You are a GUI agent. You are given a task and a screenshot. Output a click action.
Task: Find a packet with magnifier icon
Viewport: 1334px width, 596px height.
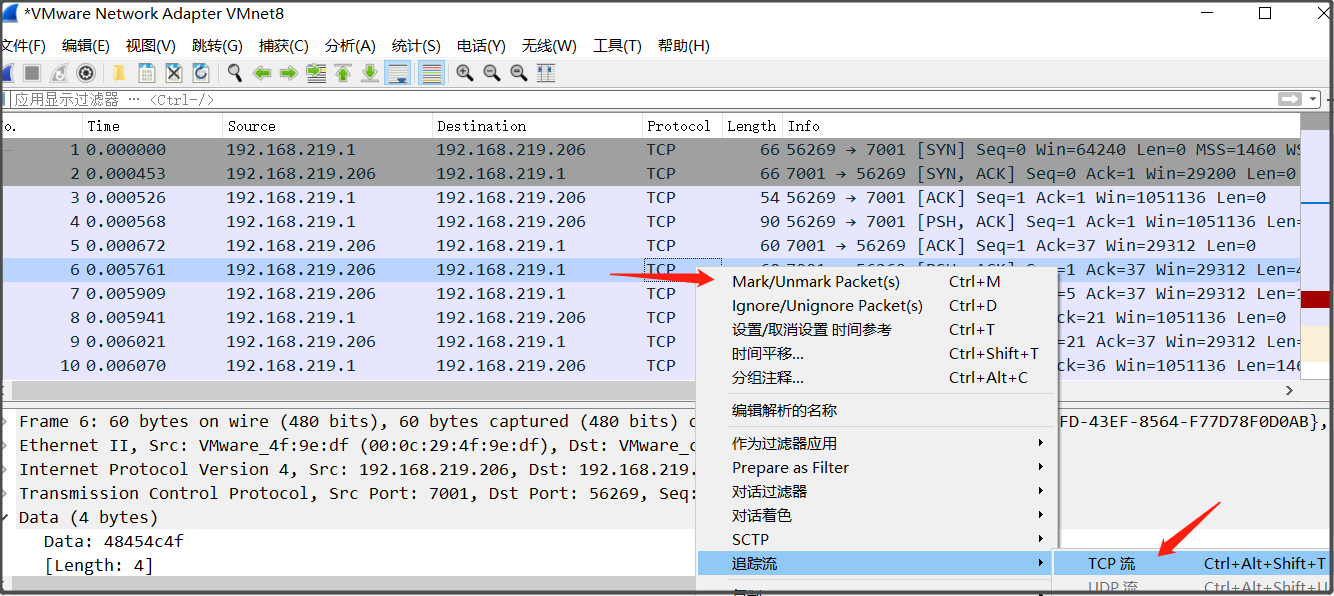[x=235, y=73]
